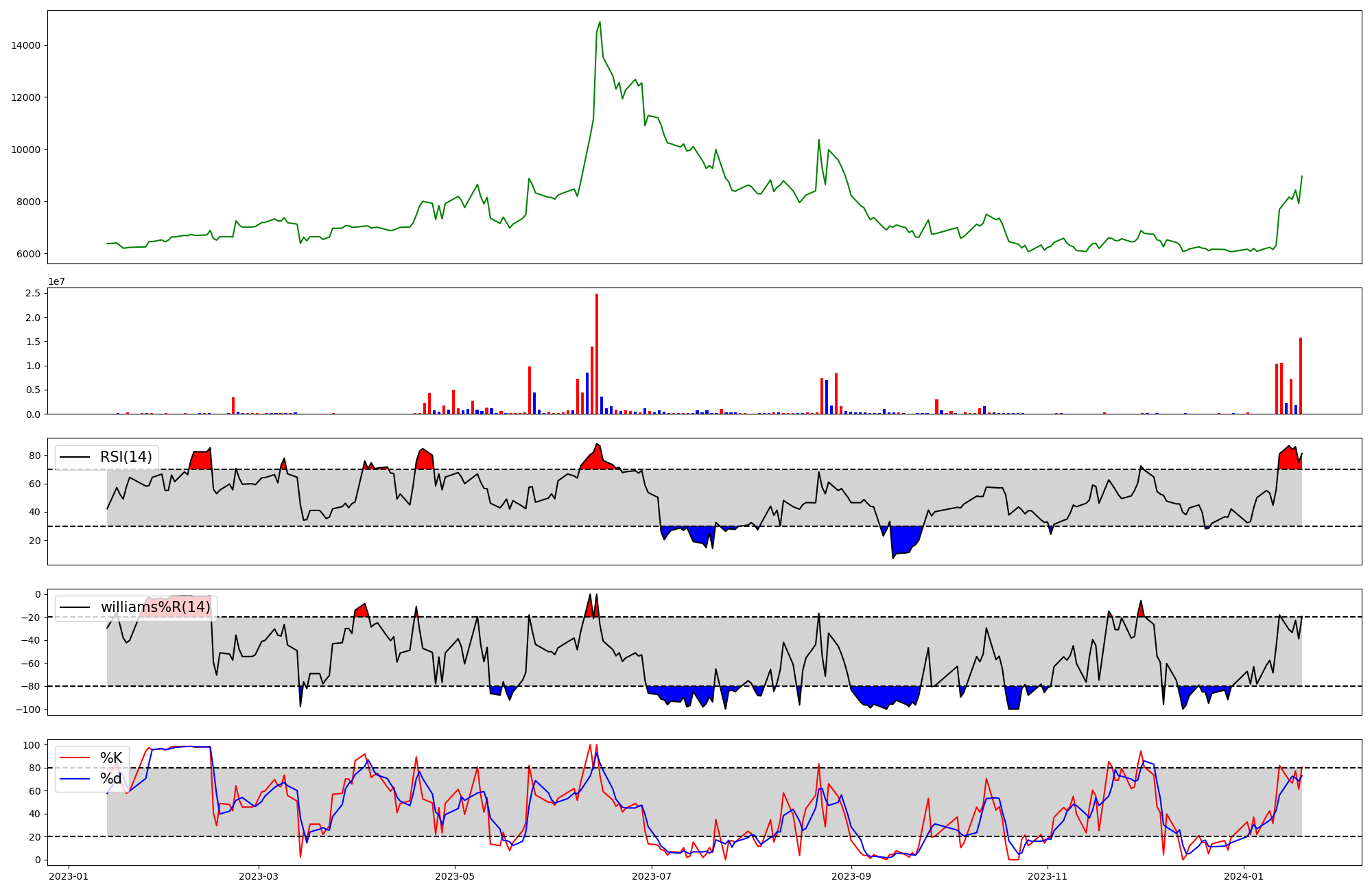Click the 6000 price axis label
The width and height of the screenshot is (1372, 892).
(x=29, y=254)
